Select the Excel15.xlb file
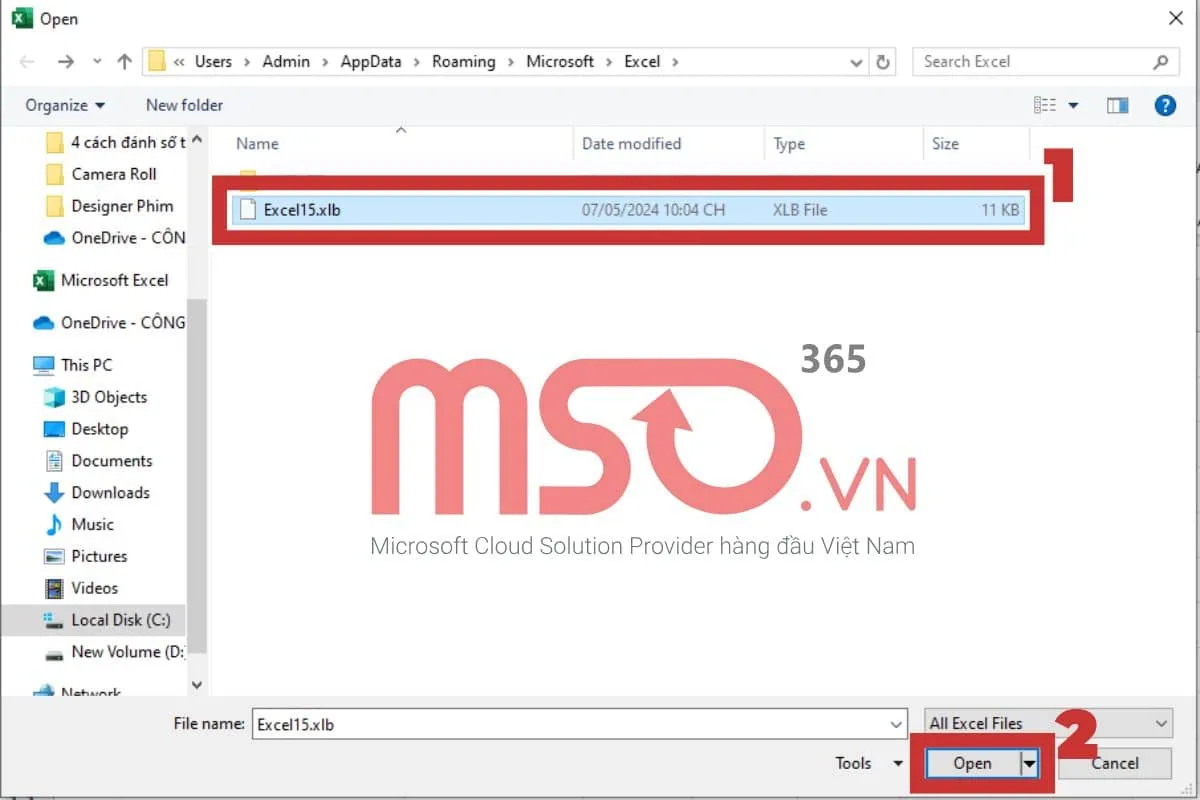Image resolution: width=1200 pixels, height=800 pixels. [302, 210]
